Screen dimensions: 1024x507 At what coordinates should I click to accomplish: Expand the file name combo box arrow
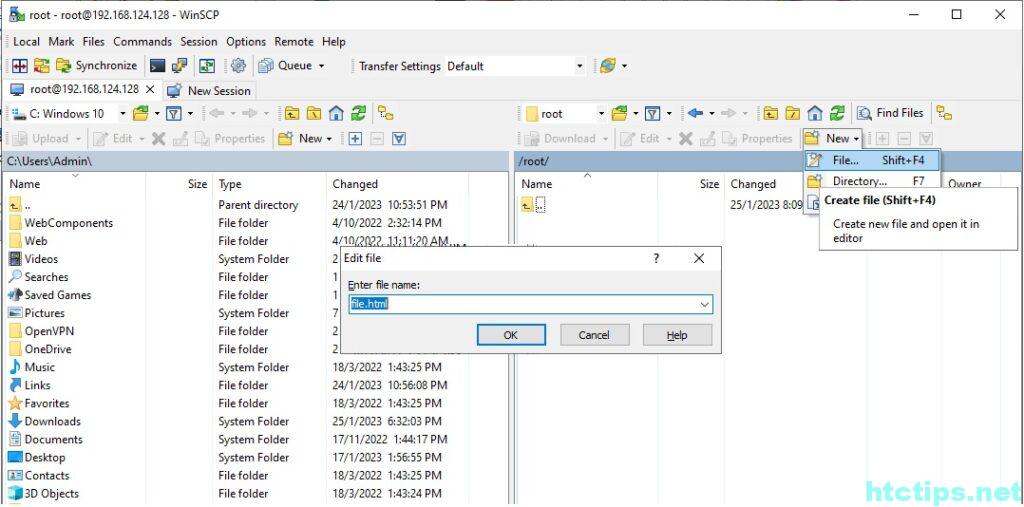[x=705, y=304]
